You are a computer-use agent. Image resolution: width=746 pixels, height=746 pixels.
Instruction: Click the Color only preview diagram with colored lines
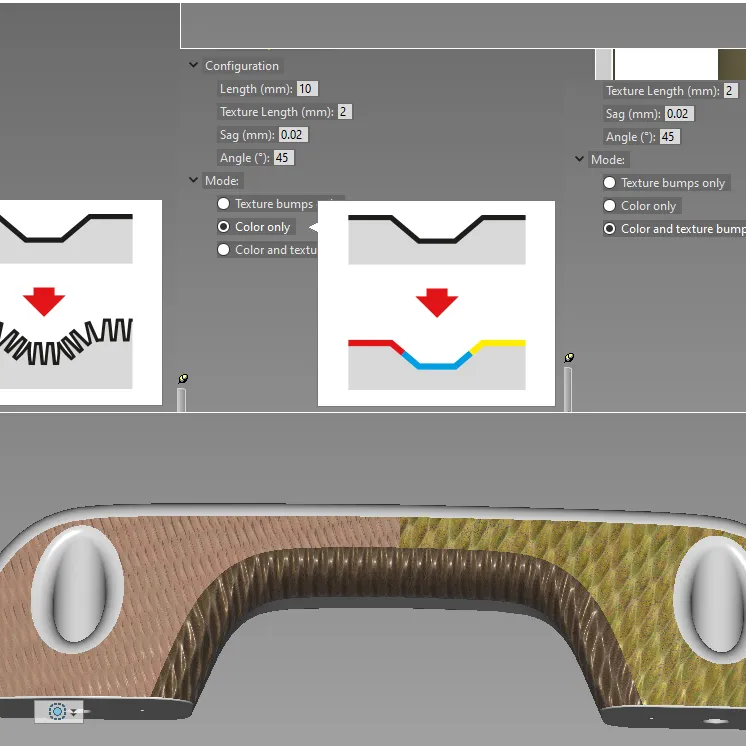click(x=436, y=303)
